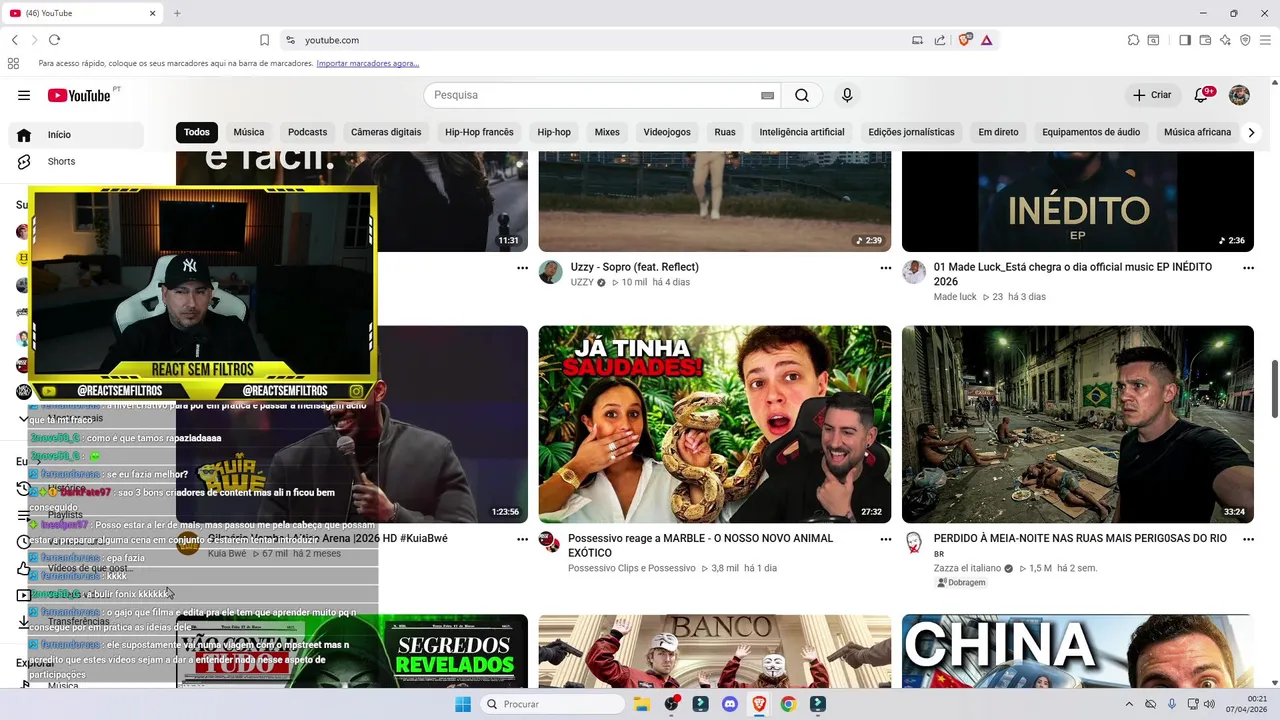This screenshot has height=720, width=1280.
Task: Open more options for PERDIDO À MEIA-NOITE video
Action: tap(1248, 539)
